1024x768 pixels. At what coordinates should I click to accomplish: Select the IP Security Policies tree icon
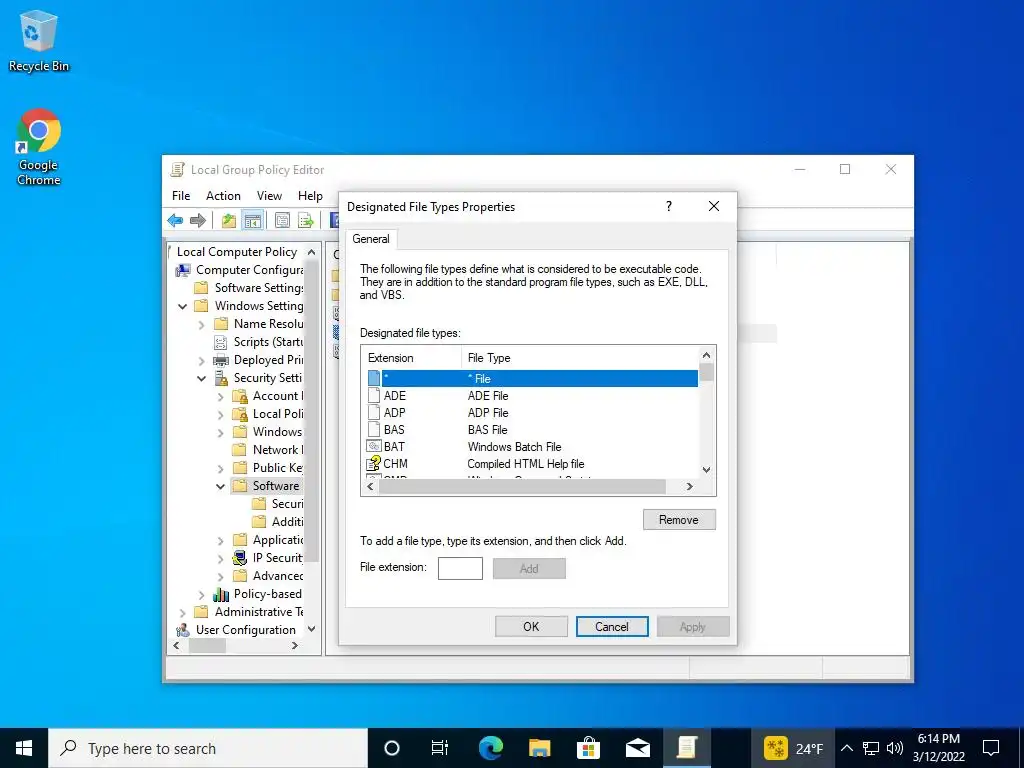(x=240, y=558)
